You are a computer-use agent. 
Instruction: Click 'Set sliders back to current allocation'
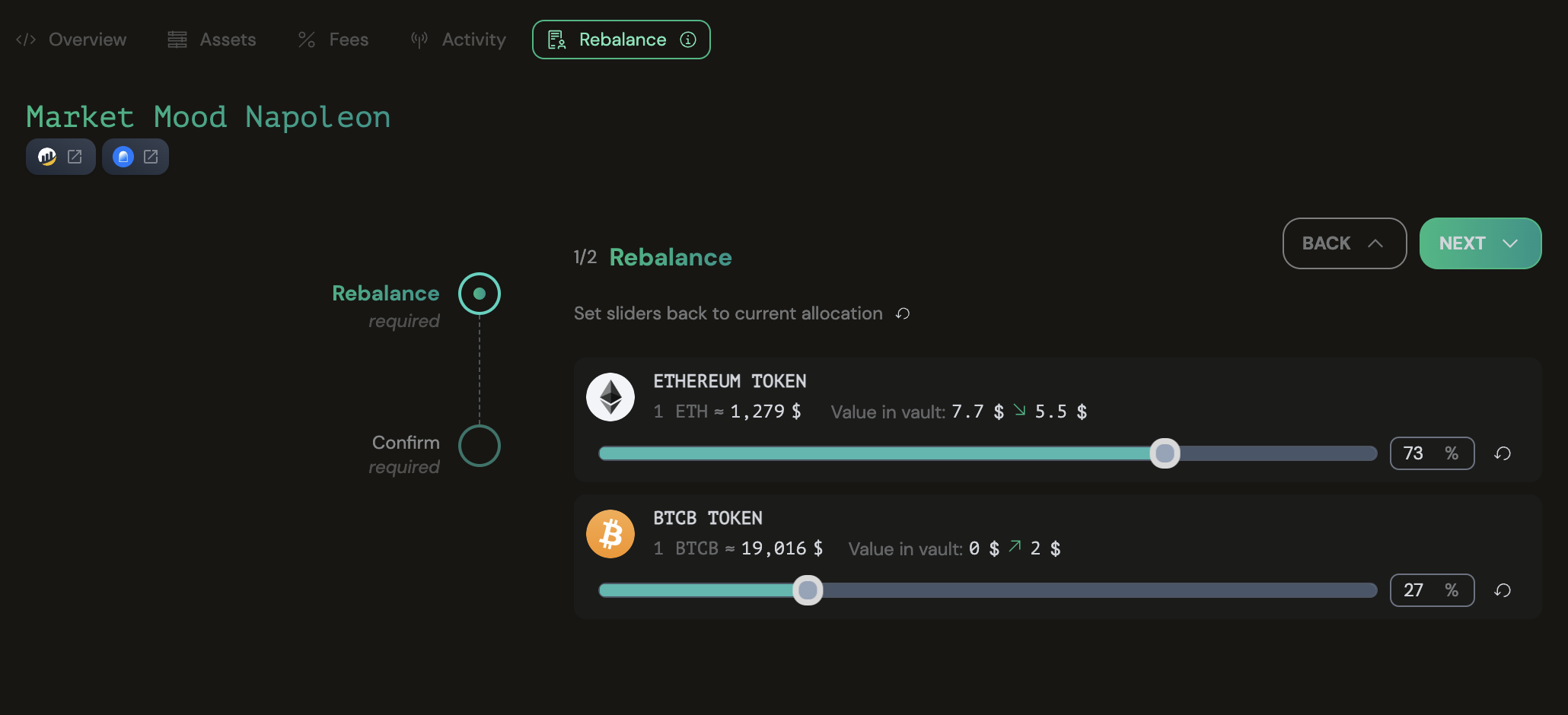[728, 313]
